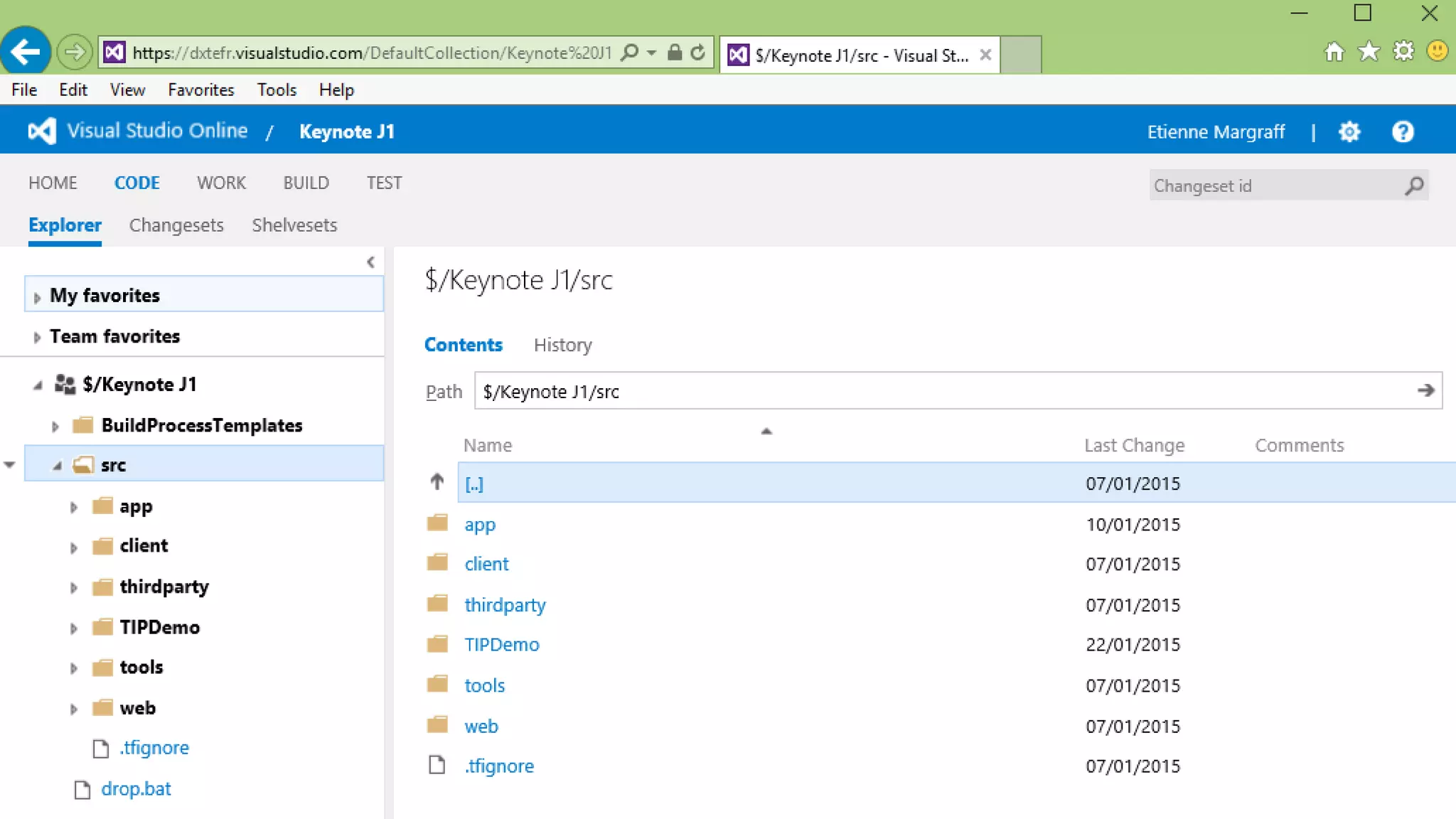Expand the BuildProcessTemplates folder node
This screenshot has width=1456, height=819.
click(x=55, y=427)
